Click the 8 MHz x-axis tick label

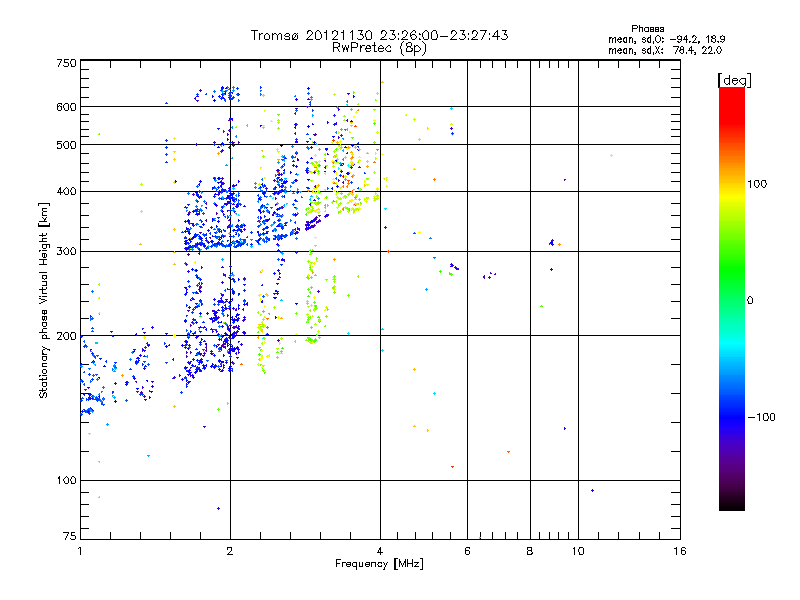point(530,552)
